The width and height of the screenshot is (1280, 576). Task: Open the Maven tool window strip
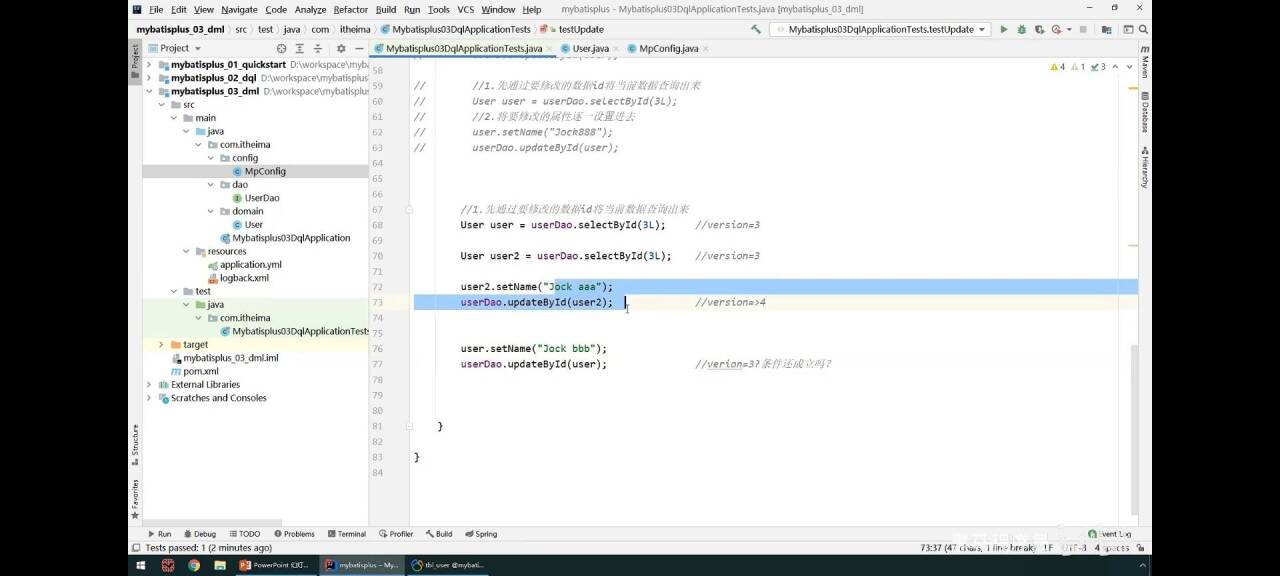[1144, 62]
